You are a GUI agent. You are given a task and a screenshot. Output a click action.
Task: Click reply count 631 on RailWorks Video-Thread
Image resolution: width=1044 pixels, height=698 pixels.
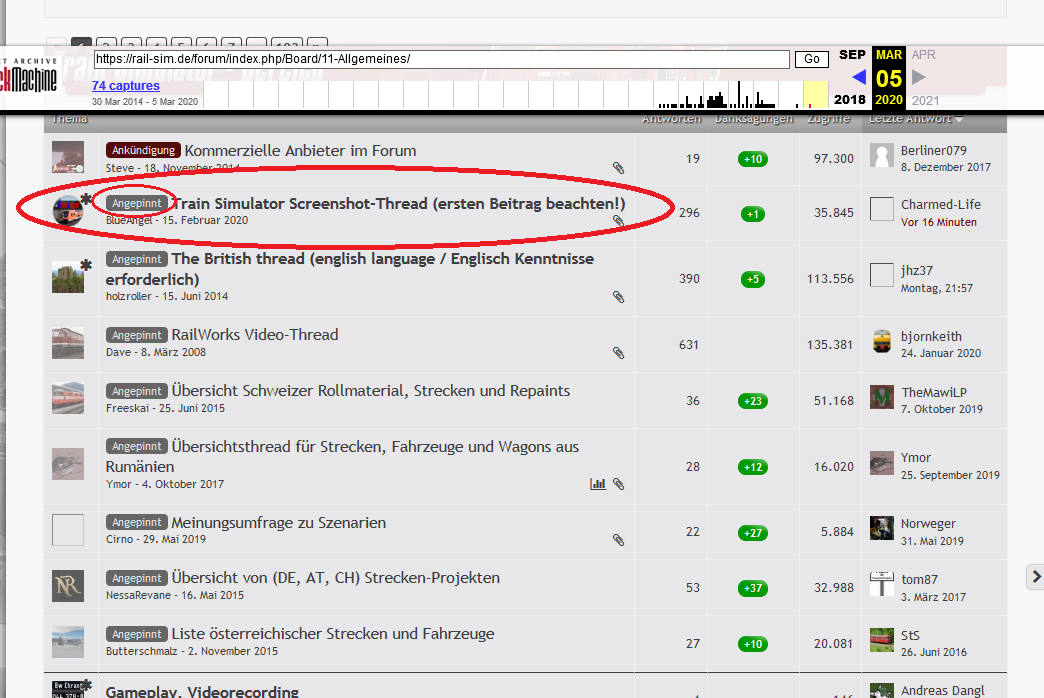(688, 345)
